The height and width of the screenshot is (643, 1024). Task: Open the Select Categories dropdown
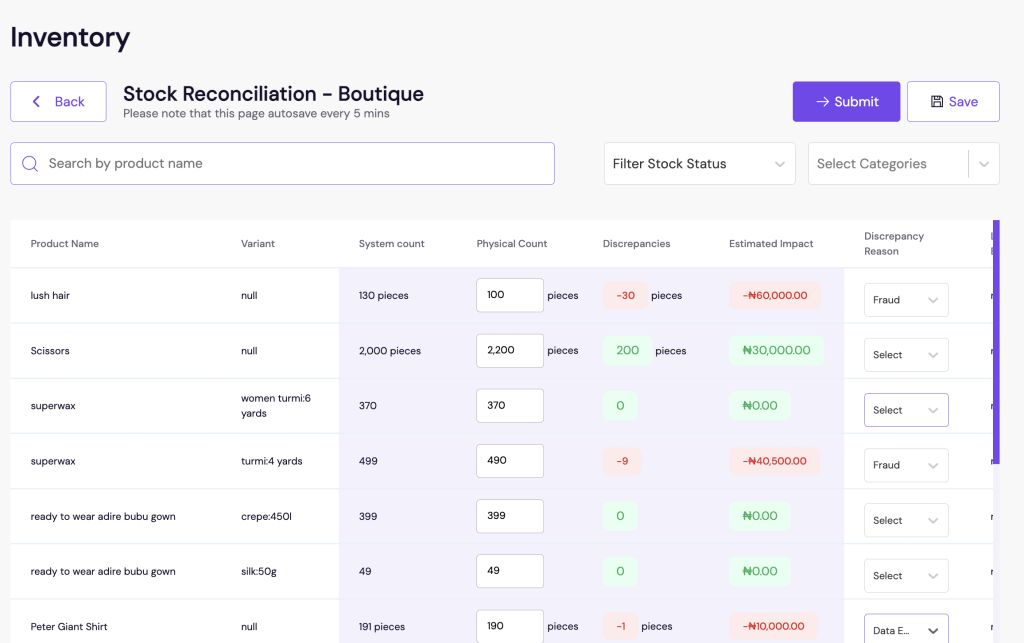(x=890, y=163)
